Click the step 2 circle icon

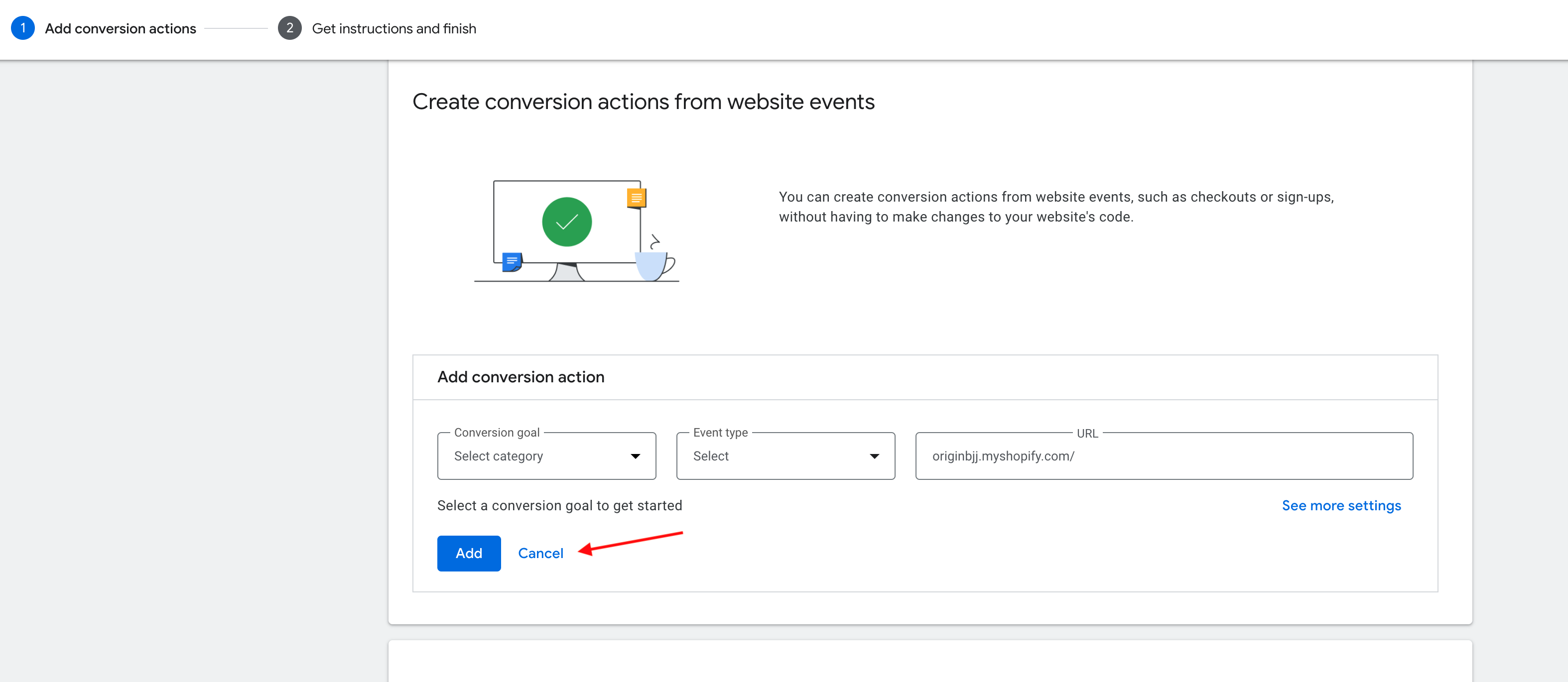pos(289,28)
